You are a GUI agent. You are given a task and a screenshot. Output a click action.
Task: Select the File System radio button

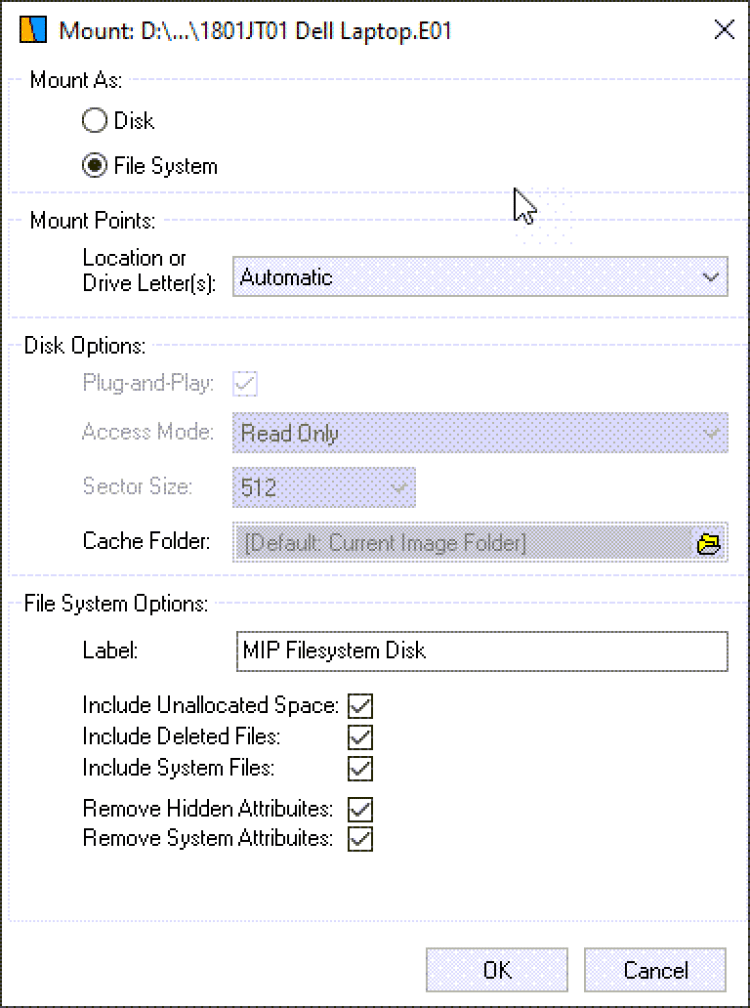click(x=94, y=166)
